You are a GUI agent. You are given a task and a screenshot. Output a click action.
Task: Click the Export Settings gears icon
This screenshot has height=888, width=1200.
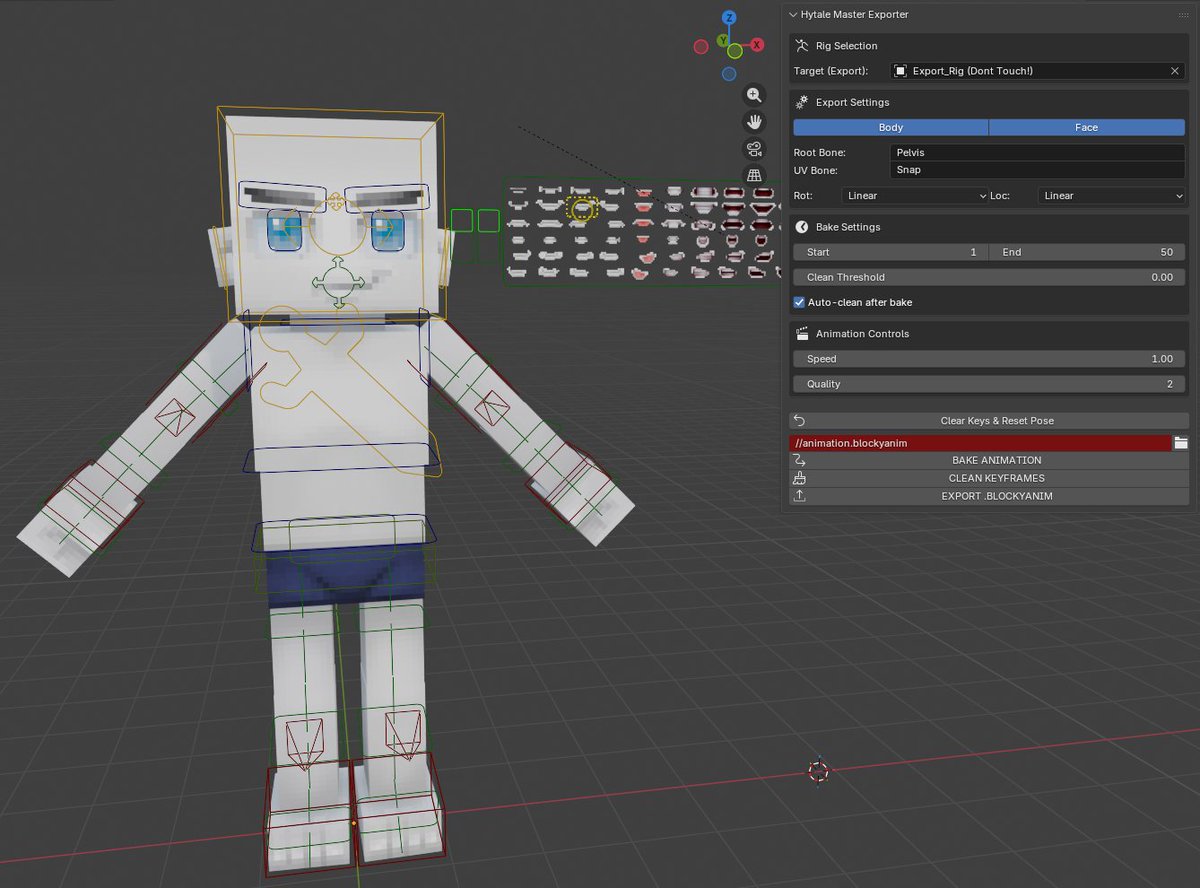pos(802,102)
